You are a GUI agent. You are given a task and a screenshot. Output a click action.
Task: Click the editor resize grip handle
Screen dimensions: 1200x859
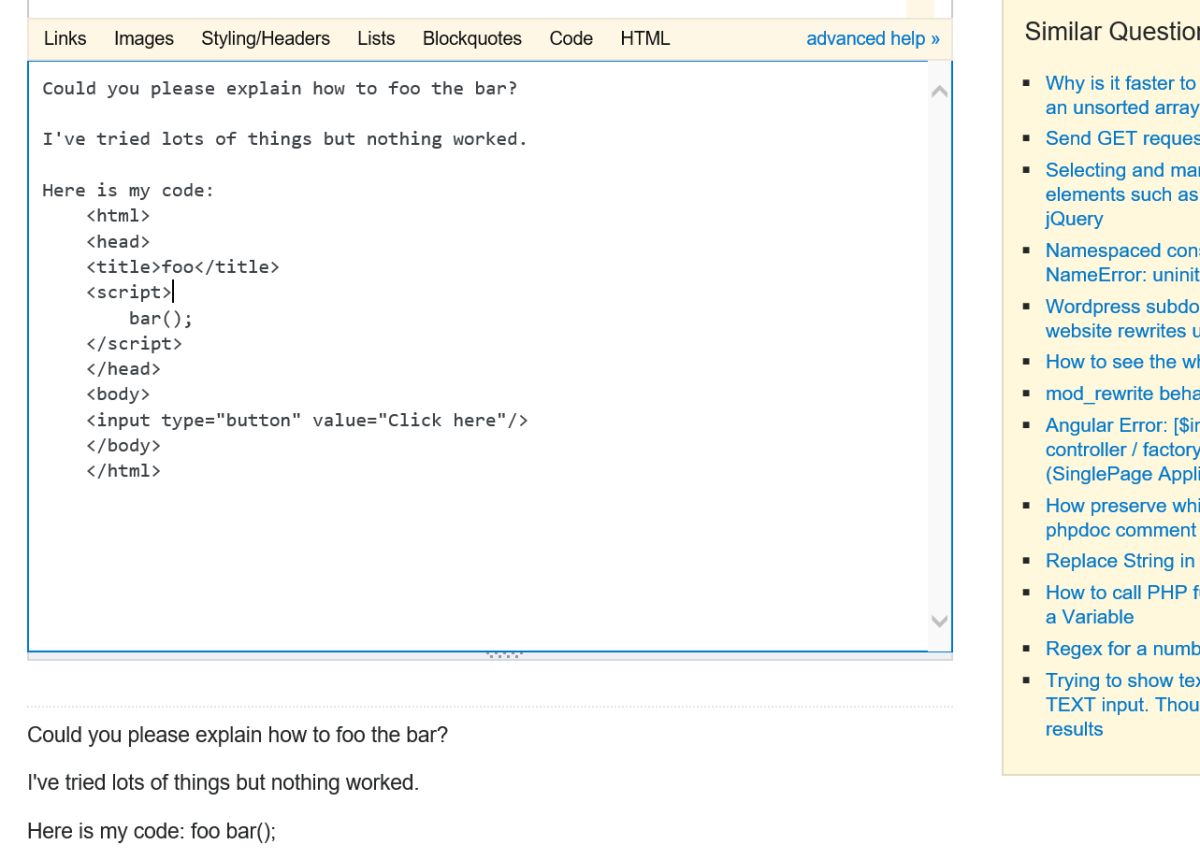(503, 656)
